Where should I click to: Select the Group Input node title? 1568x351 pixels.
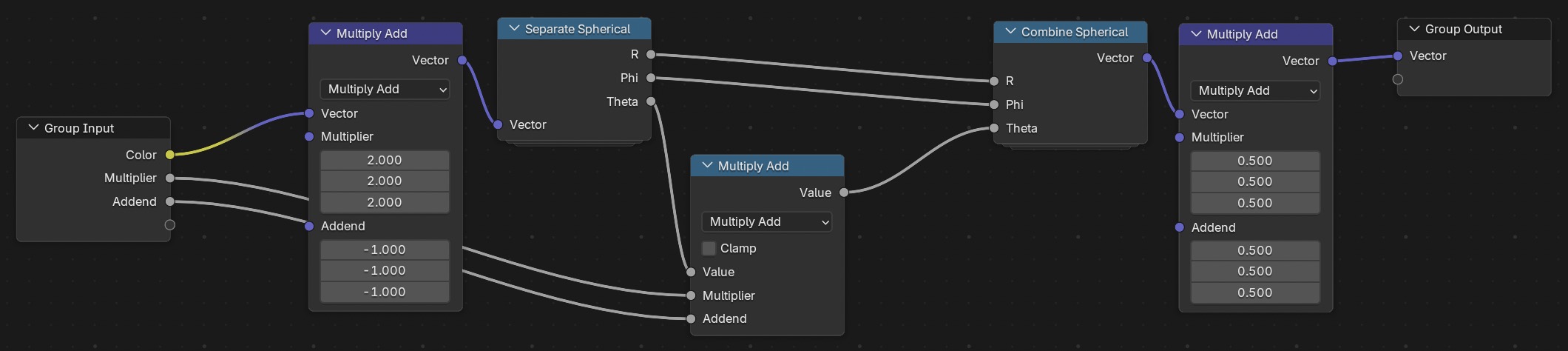[79, 128]
